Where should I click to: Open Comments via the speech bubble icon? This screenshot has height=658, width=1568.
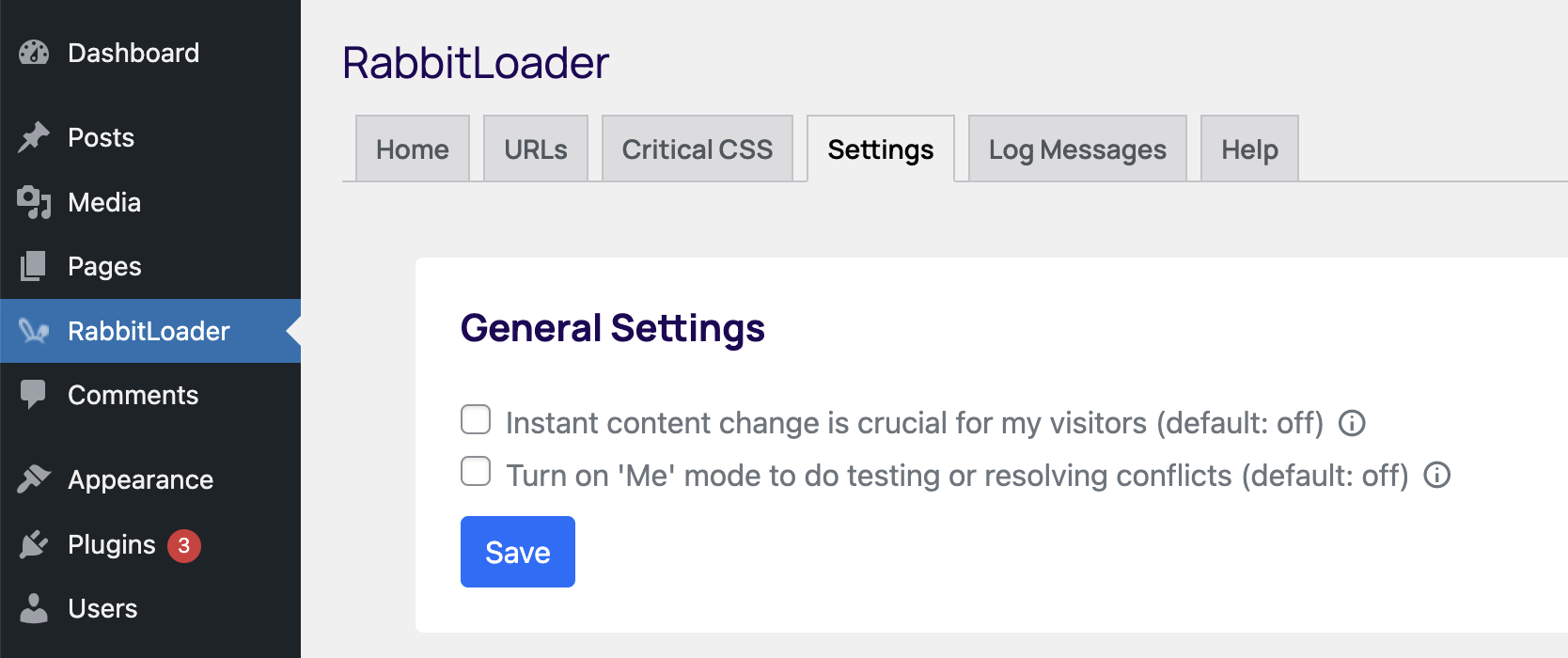(x=34, y=395)
